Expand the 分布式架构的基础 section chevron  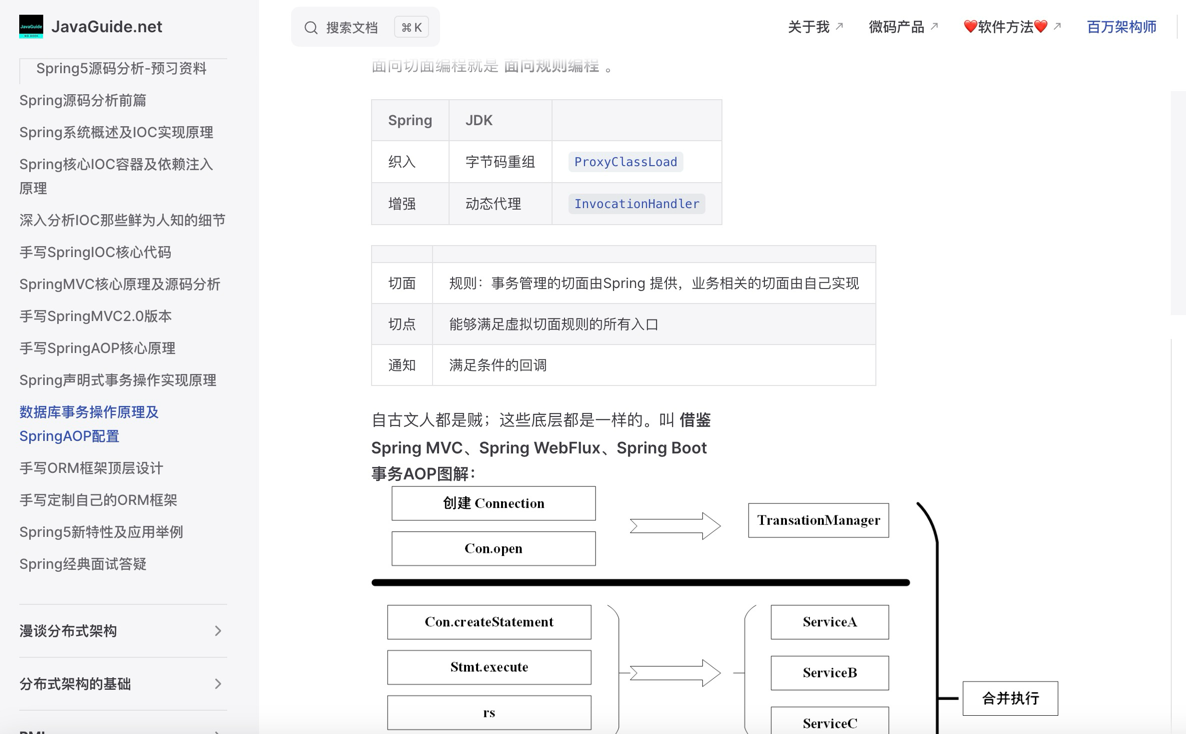tap(218, 684)
